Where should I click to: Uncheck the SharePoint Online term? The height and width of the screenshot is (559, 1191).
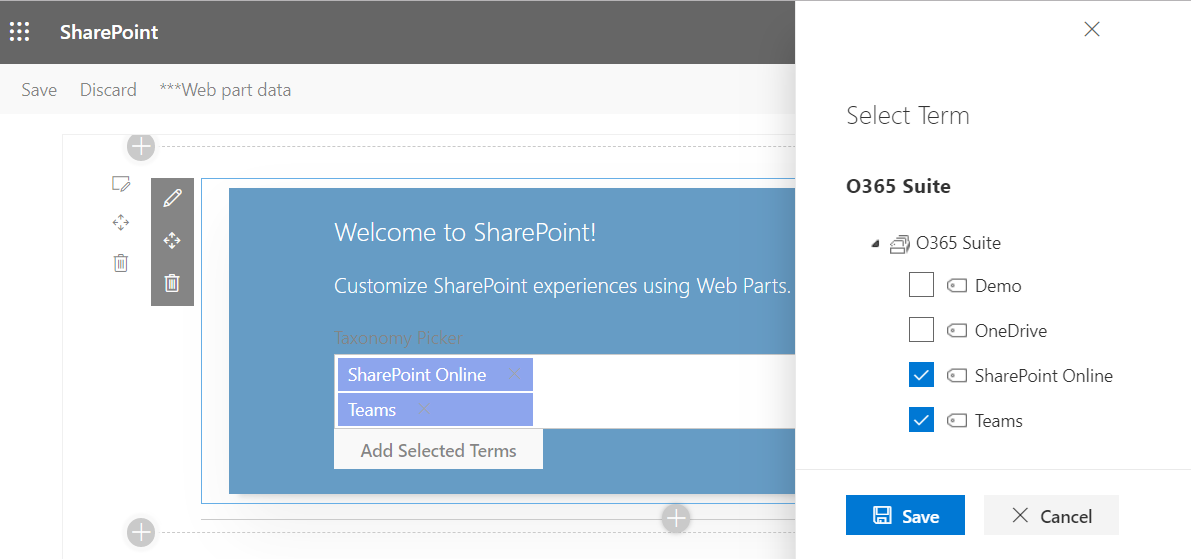(x=921, y=376)
